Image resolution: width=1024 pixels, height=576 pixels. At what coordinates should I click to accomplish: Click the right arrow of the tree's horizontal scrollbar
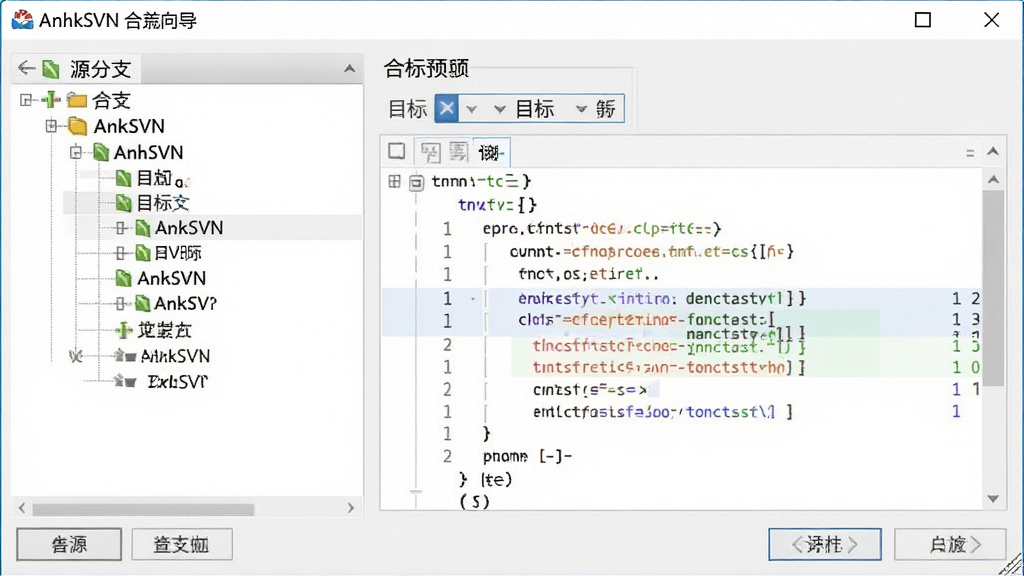(x=351, y=508)
